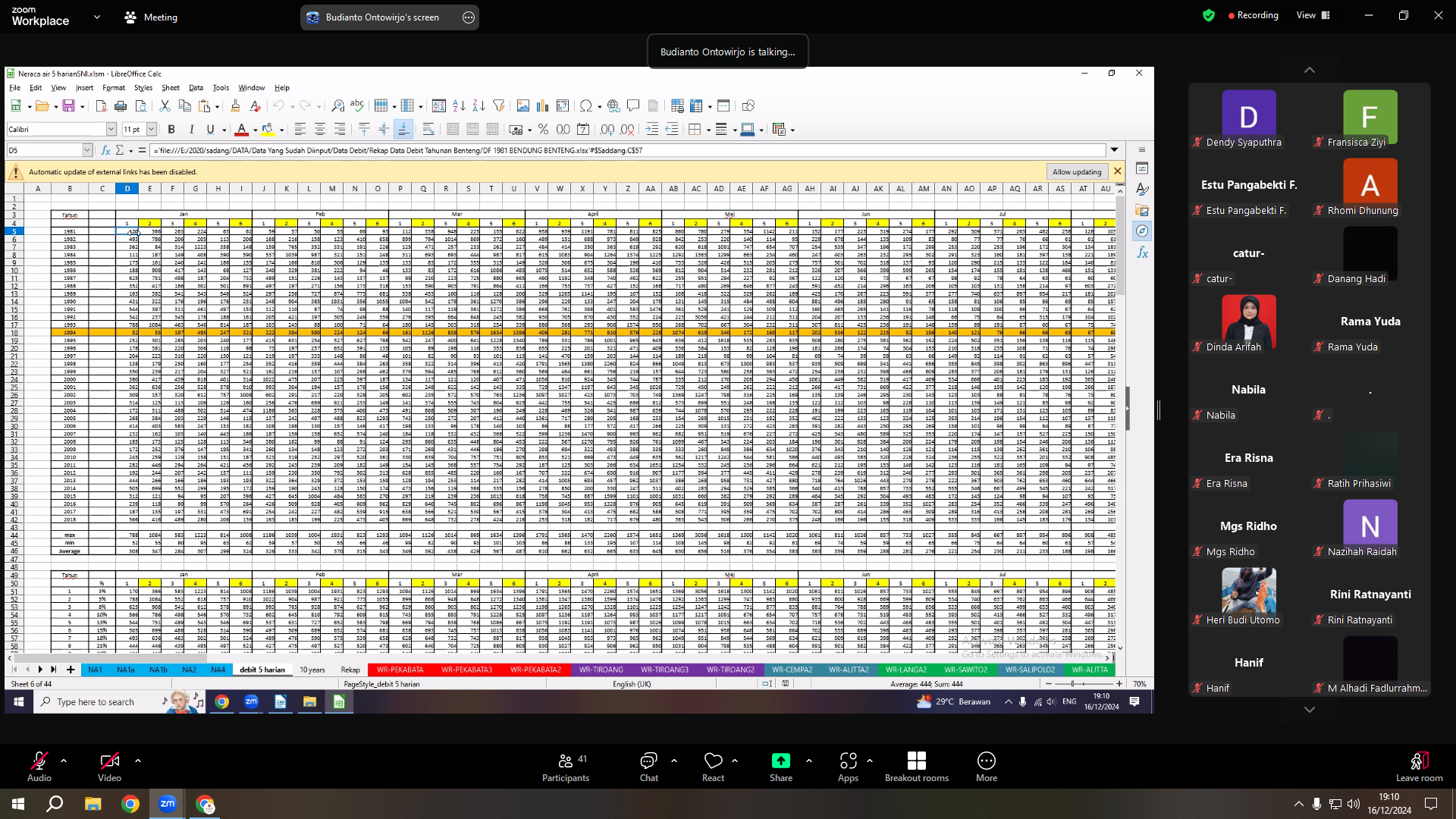Image resolution: width=1456 pixels, height=819 pixels.
Task: Click the Find & Replace icon
Action: point(338,106)
